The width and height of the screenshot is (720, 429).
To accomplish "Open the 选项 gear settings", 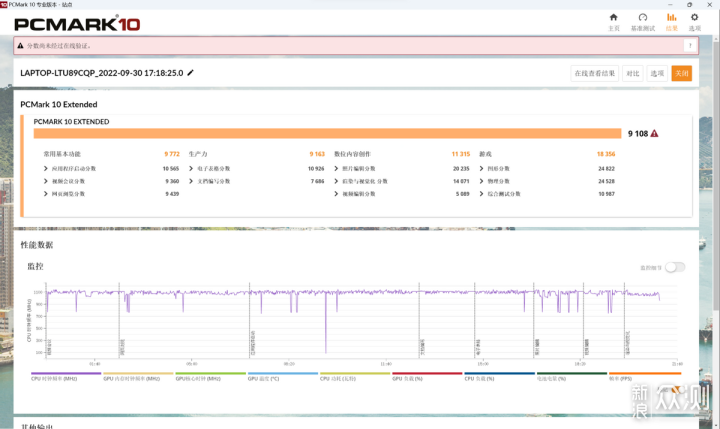I will click(694, 22).
